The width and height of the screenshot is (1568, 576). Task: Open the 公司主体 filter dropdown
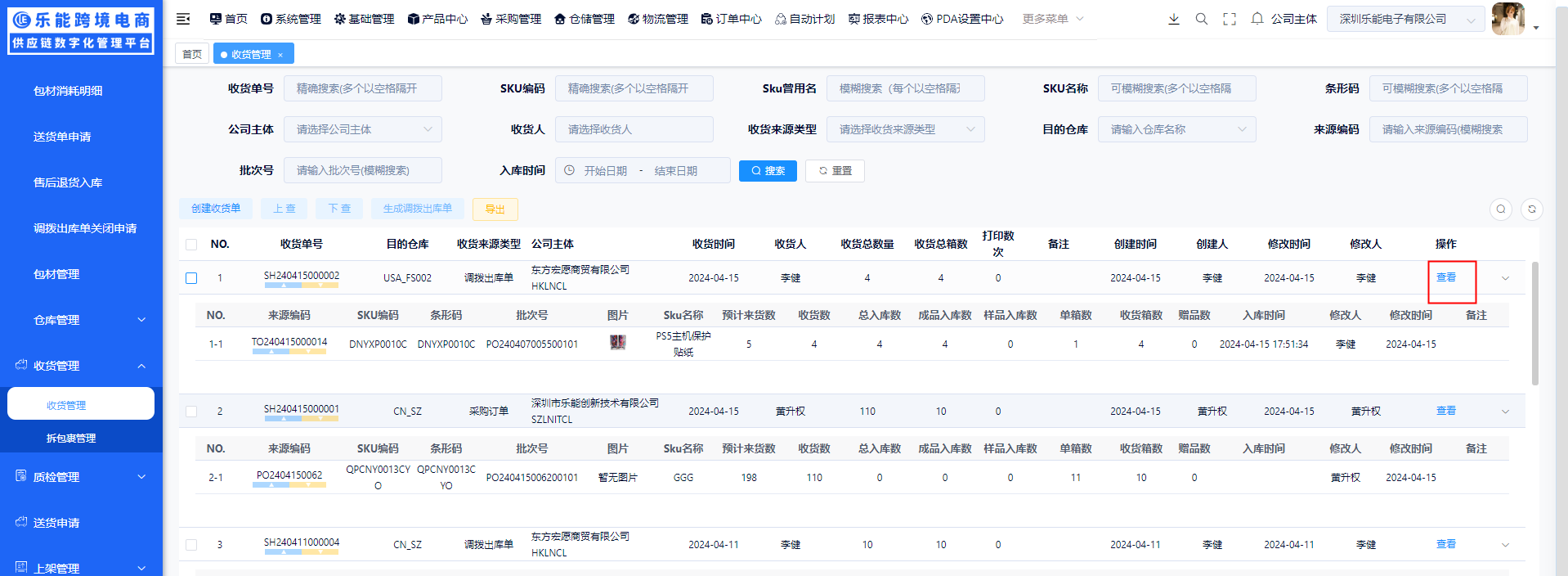pos(362,129)
